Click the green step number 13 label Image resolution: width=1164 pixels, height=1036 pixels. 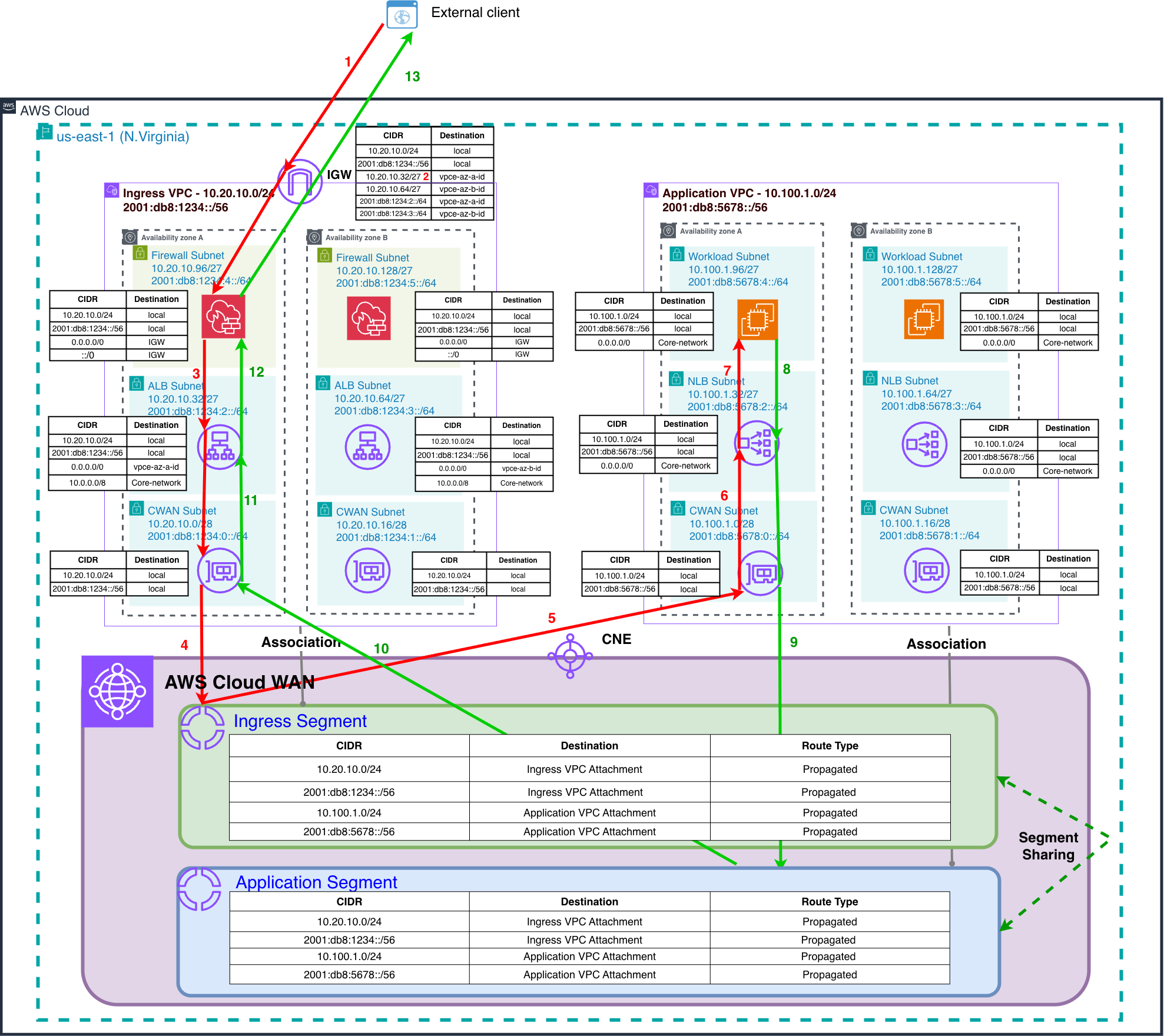pos(412,77)
